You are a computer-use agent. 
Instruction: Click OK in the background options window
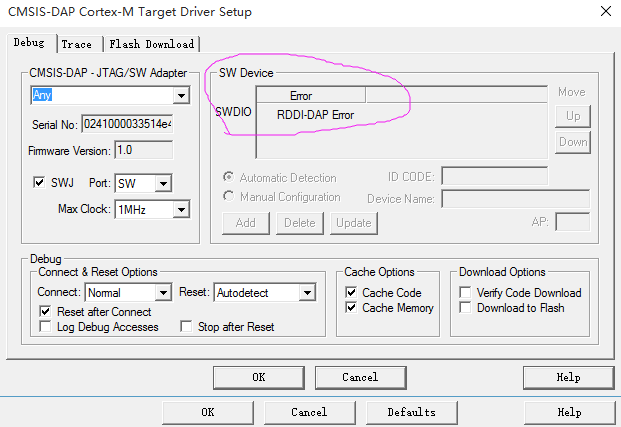pyautogui.click(x=208, y=412)
